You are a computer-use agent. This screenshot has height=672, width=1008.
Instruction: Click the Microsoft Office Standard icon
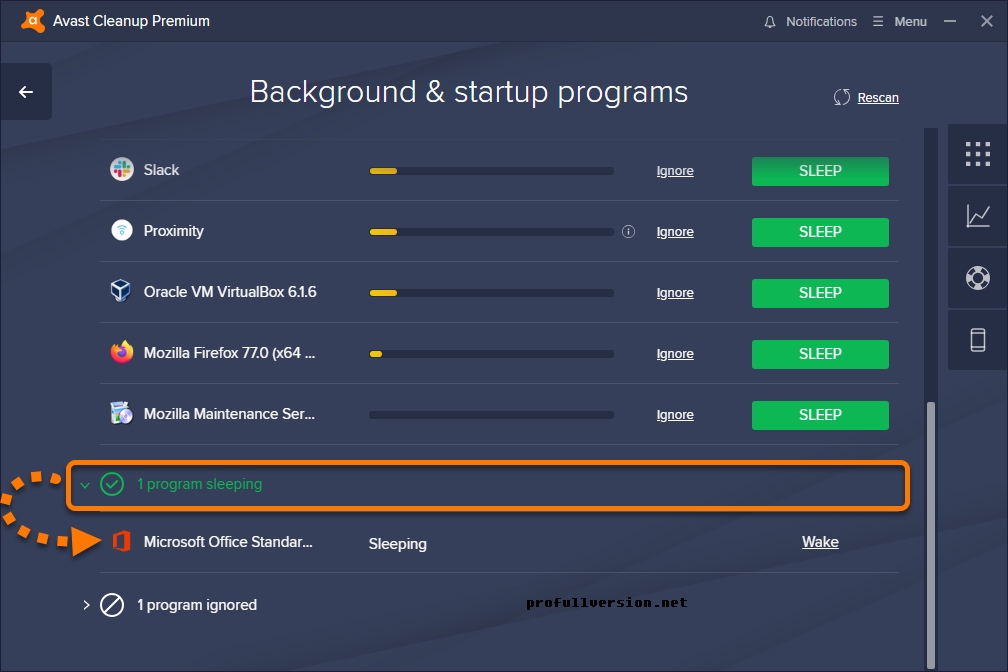coord(122,541)
